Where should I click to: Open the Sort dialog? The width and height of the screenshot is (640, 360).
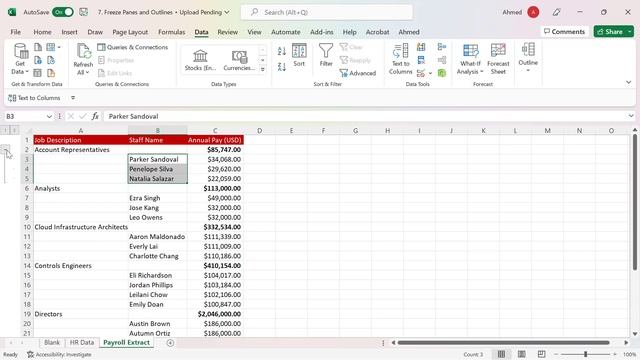click(x=299, y=55)
